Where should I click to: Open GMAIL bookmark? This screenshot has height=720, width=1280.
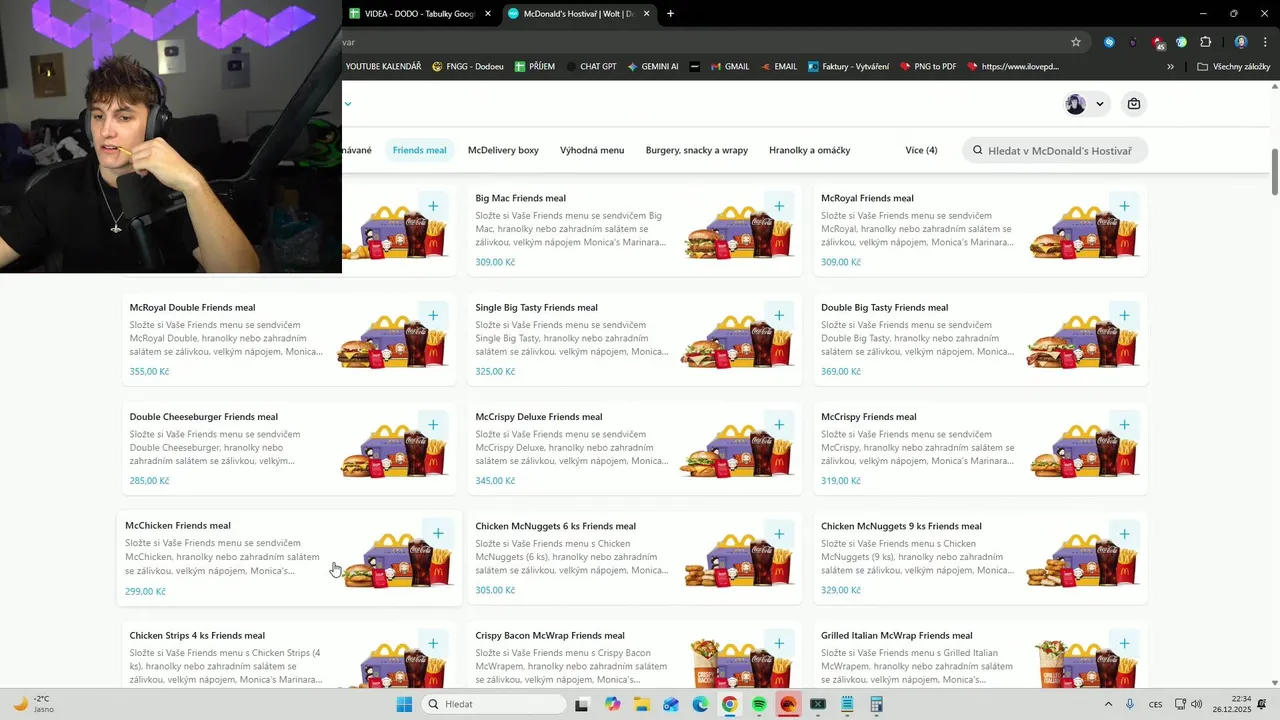point(729,67)
